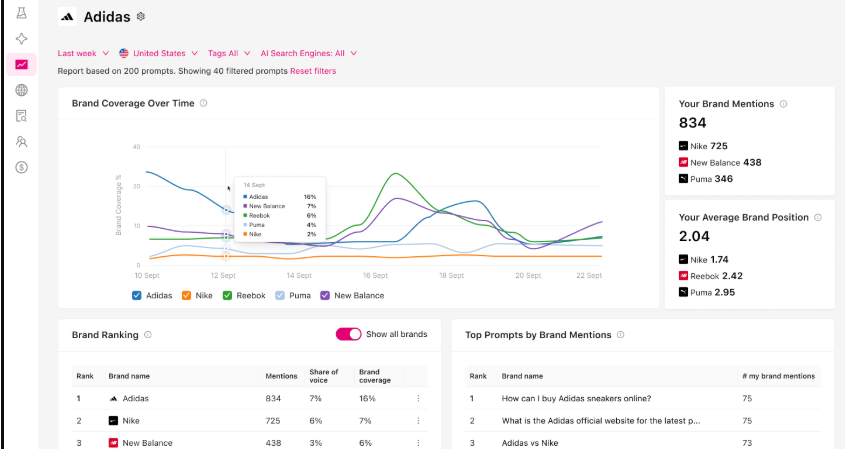Screen dimensions: 845x449
Task: Select the trend chart icon in sidebar
Action: pyautogui.click(x=21, y=65)
